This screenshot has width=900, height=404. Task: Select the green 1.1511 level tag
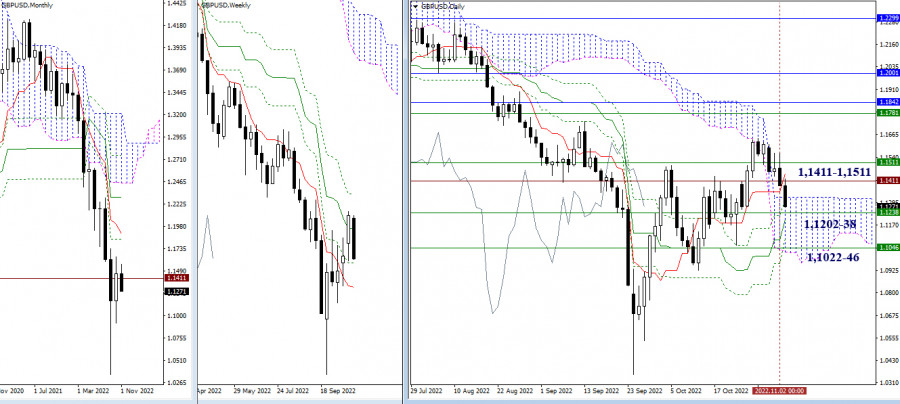coord(884,161)
